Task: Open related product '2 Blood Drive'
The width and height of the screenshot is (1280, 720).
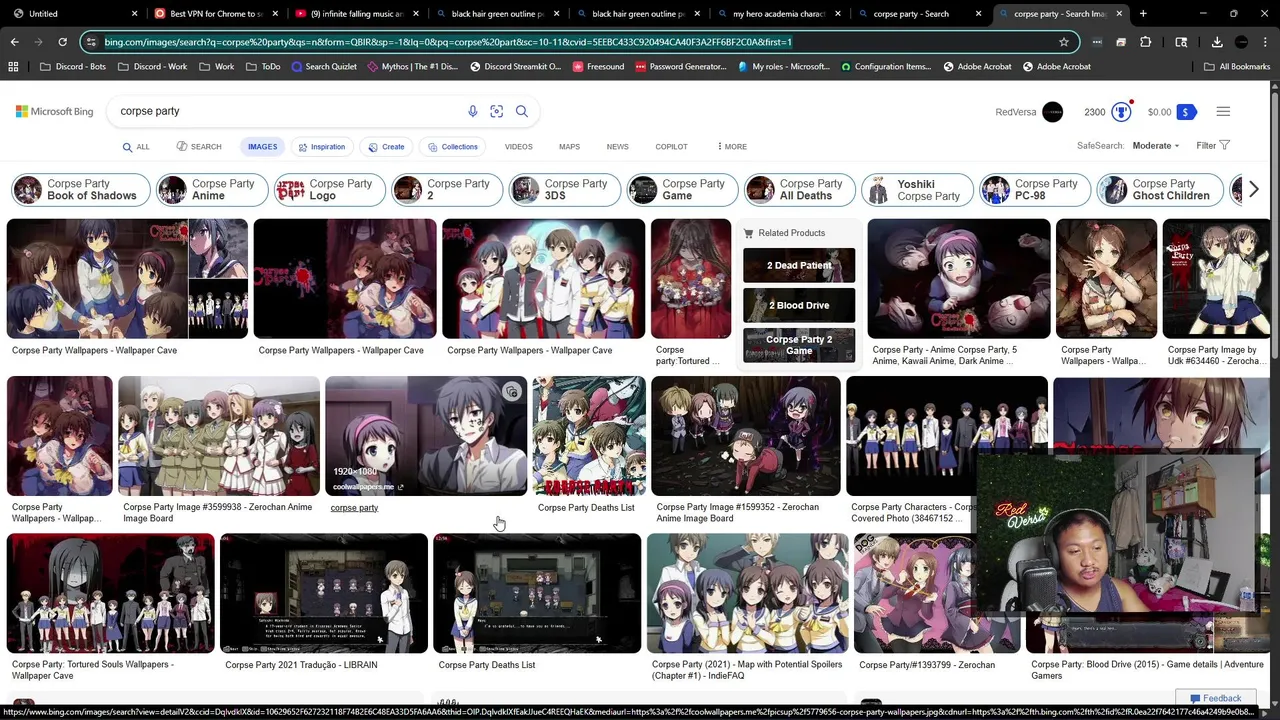Action: click(799, 305)
